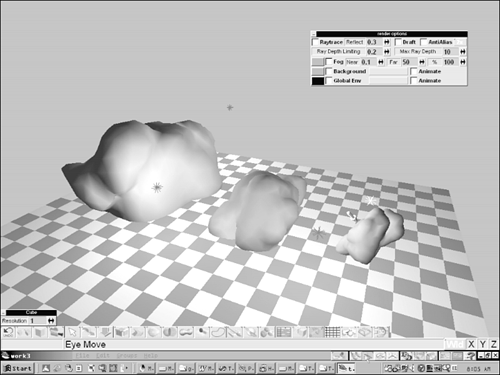Click the Ray Depth Limiting stepper arrows
Viewport: 500px width, 375px height.
tap(387, 52)
